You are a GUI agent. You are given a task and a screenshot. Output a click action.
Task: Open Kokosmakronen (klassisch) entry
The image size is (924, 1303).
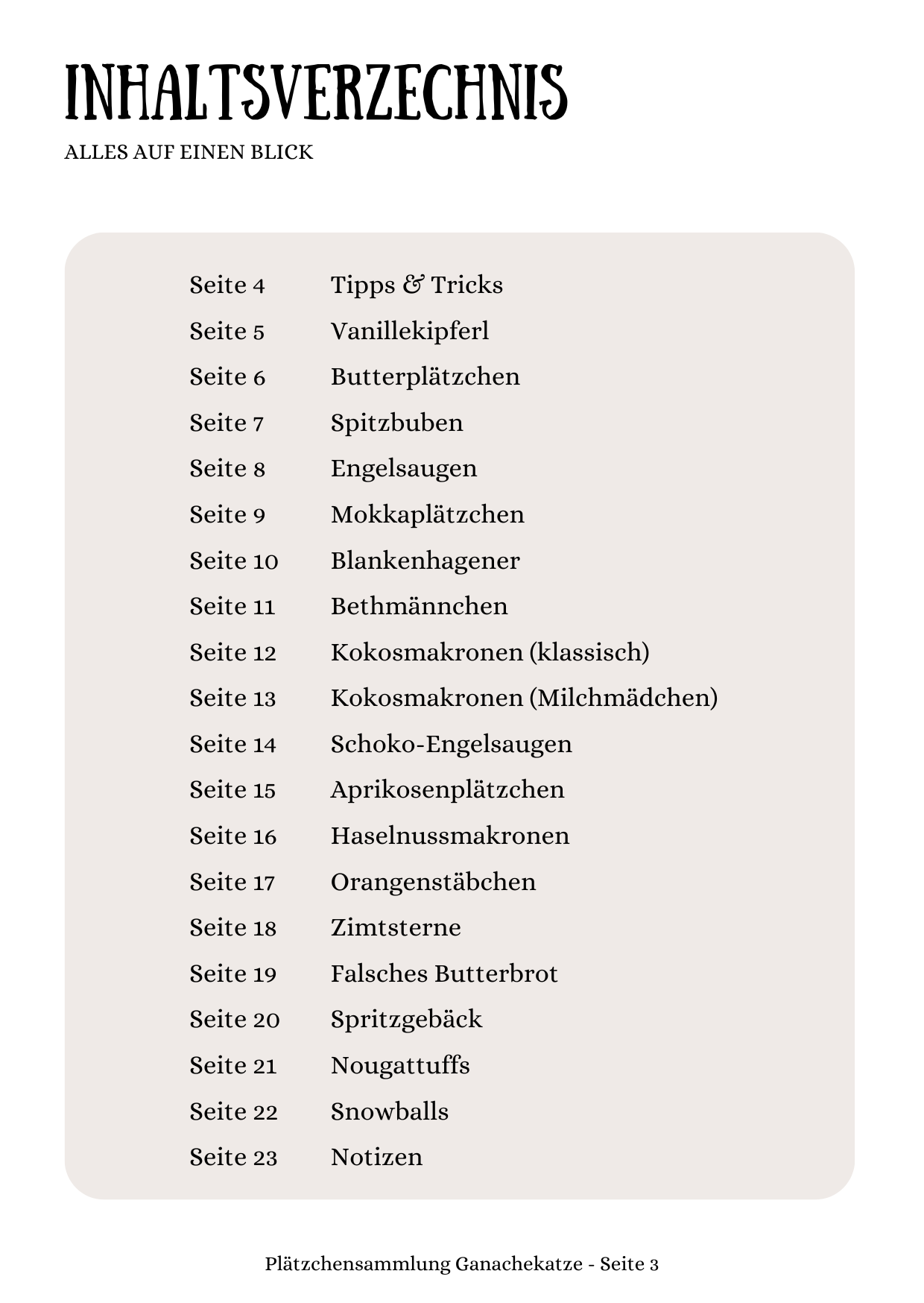click(x=490, y=652)
